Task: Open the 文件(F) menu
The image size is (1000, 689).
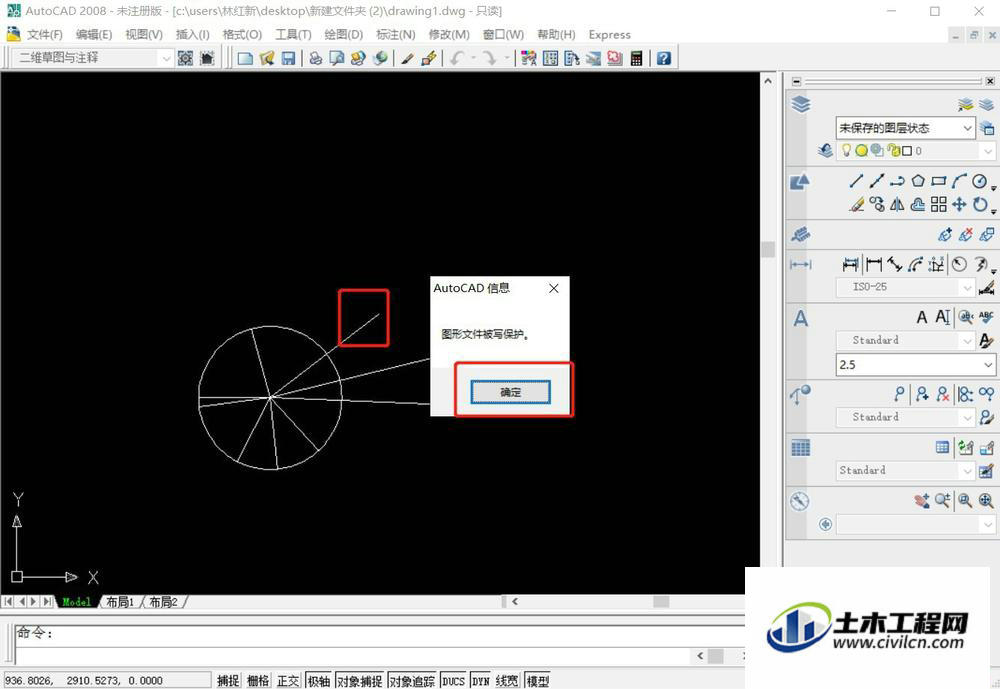Action: coord(44,34)
